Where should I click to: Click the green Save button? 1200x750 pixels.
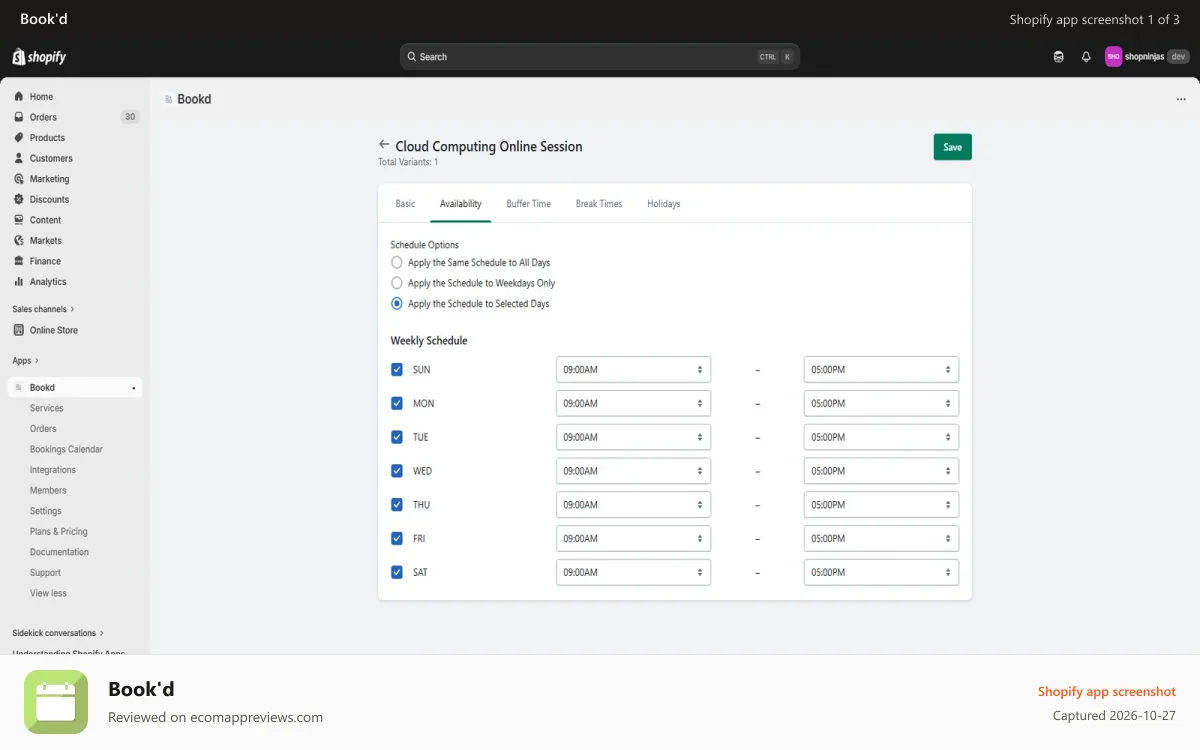coord(953,147)
